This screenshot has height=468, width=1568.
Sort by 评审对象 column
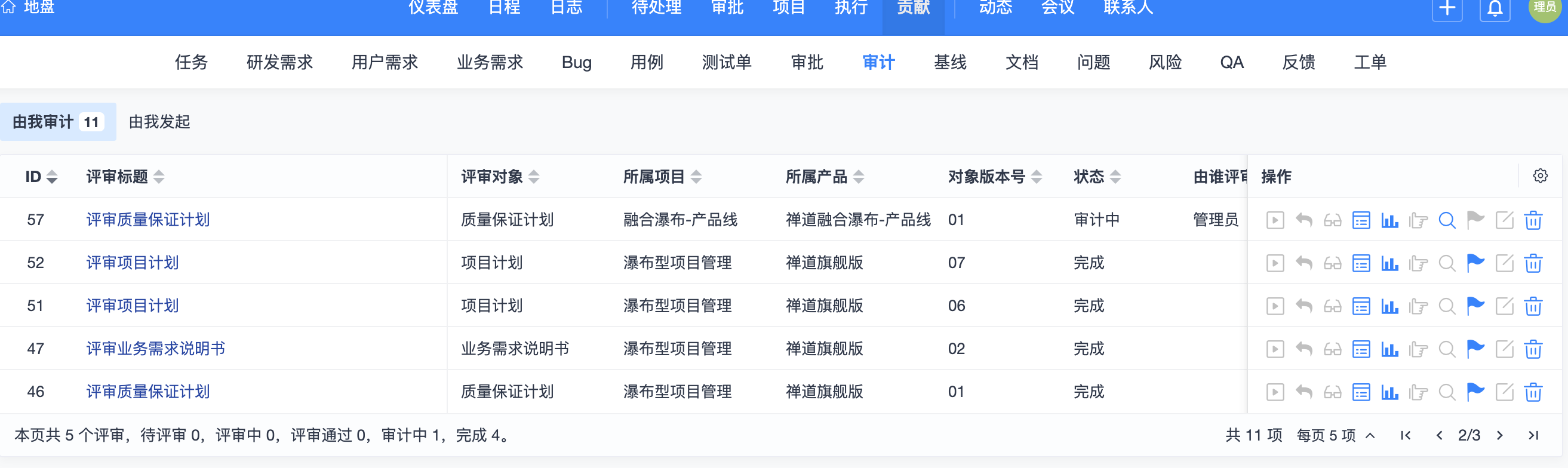[x=500, y=177]
